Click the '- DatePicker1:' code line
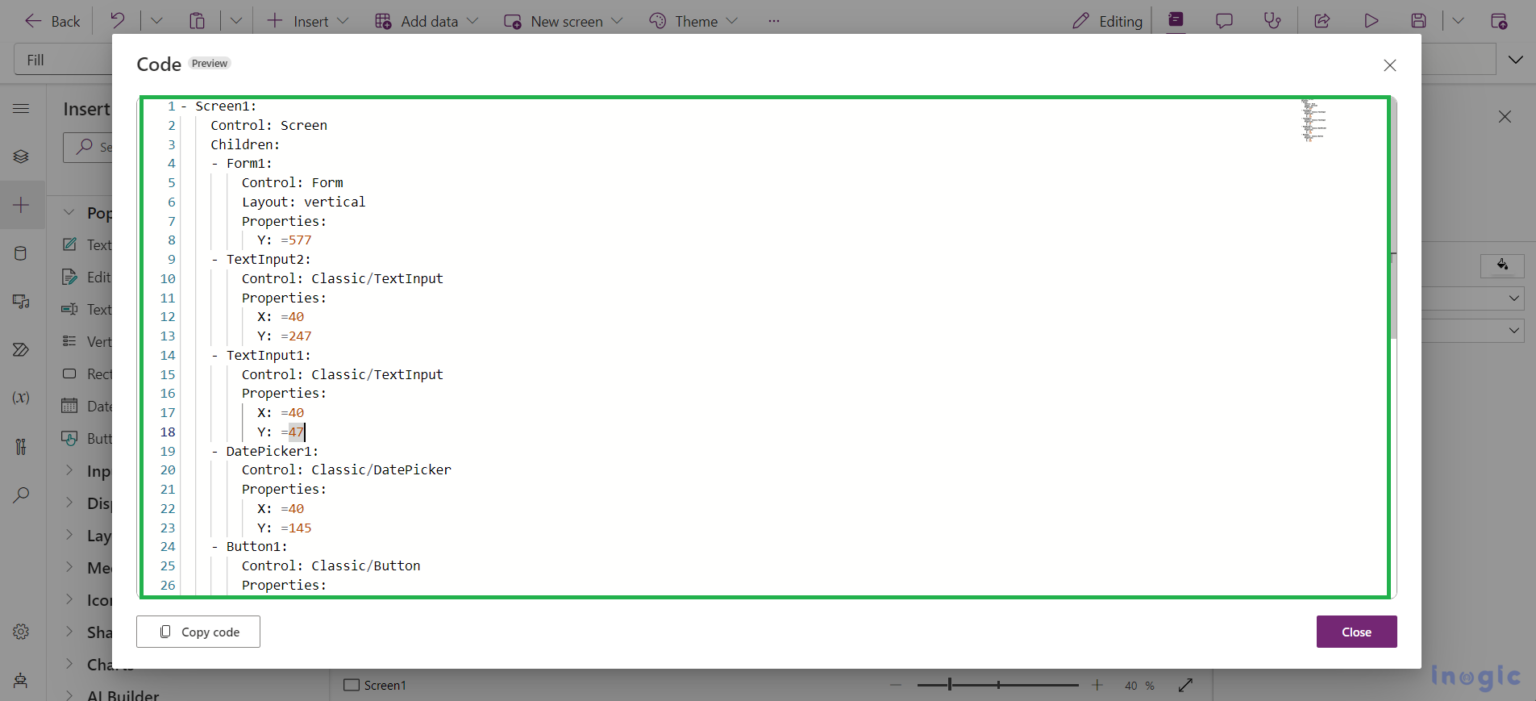This screenshot has width=1536, height=701. point(265,451)
